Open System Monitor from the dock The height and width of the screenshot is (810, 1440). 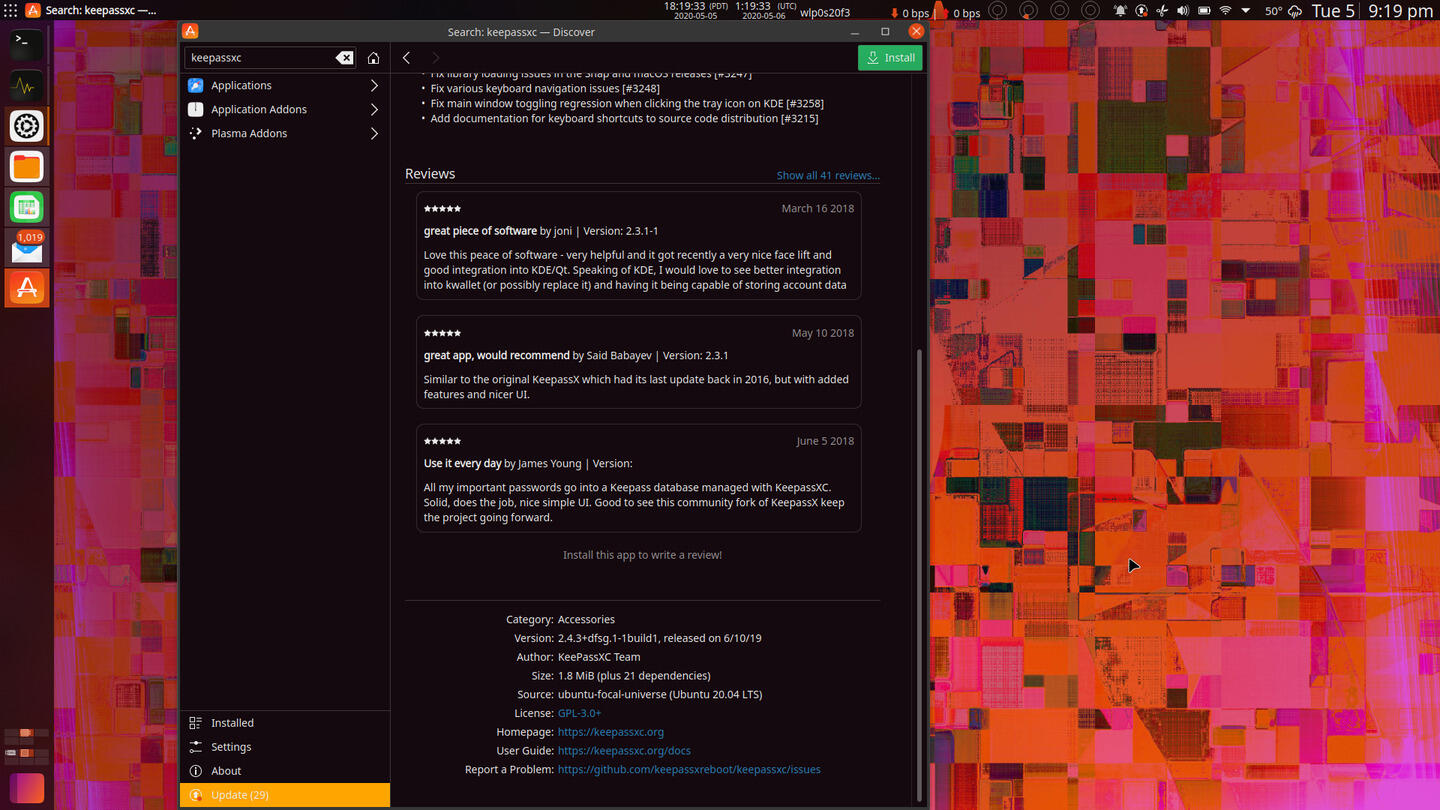point(27,85)
